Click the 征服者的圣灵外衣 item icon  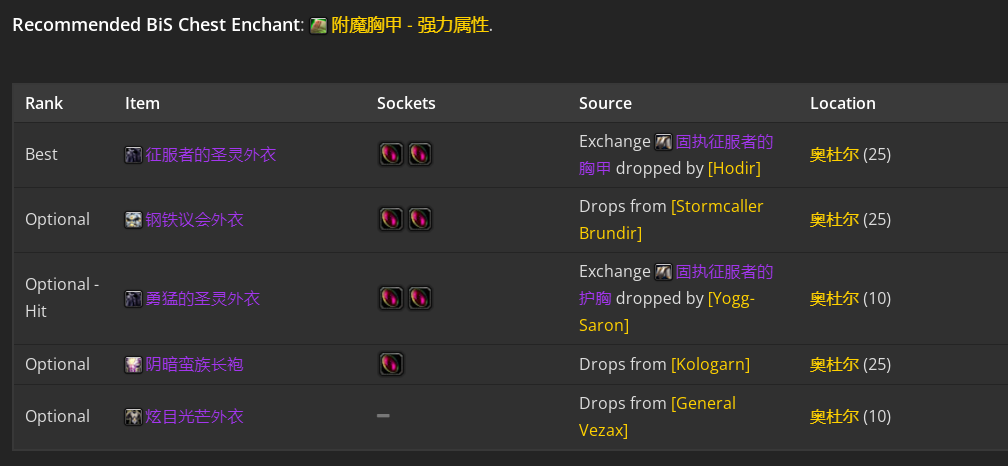[x=133, y=155]
